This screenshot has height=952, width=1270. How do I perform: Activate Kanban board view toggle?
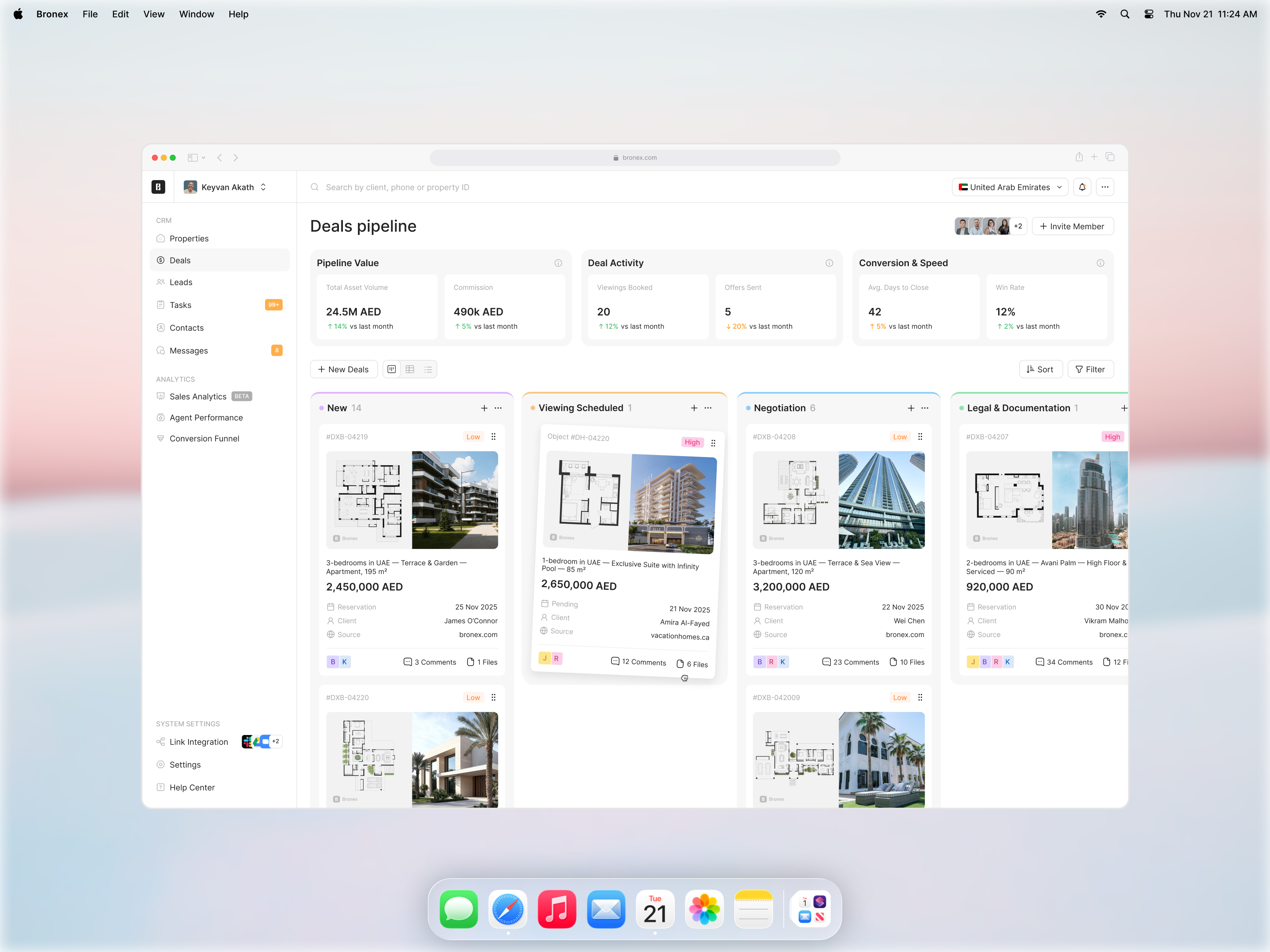click(x=391, y=369)
